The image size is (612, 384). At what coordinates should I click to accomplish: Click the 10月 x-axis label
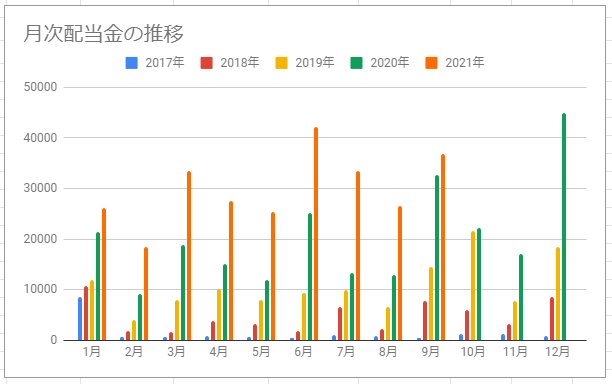click(473, 352)
